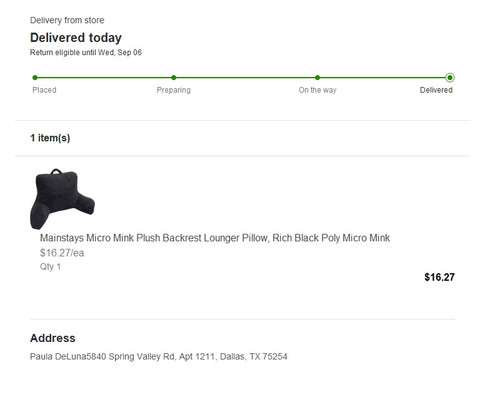The height and width of the screenshot is (404, 500).
Task: Open the Mainstays Micro Mink pillow product link
Action: pos(215,238)
